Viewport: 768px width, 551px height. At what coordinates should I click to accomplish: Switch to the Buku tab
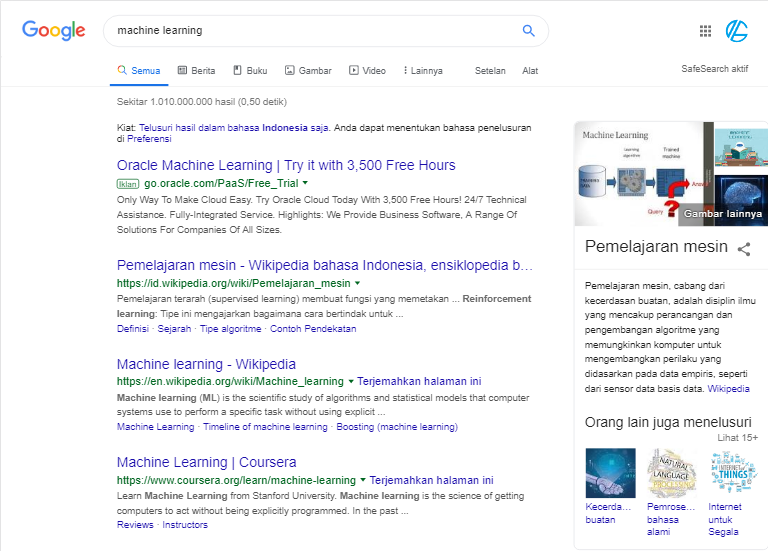(250, 71)
